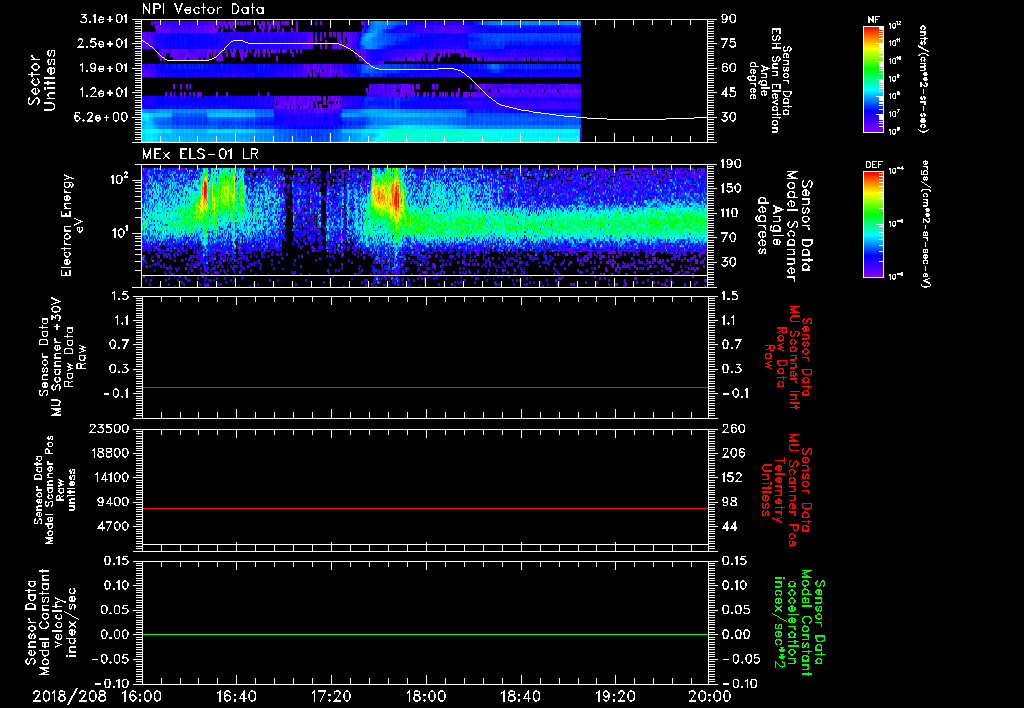Select the "NPI Vector Data" panel title

203,9
